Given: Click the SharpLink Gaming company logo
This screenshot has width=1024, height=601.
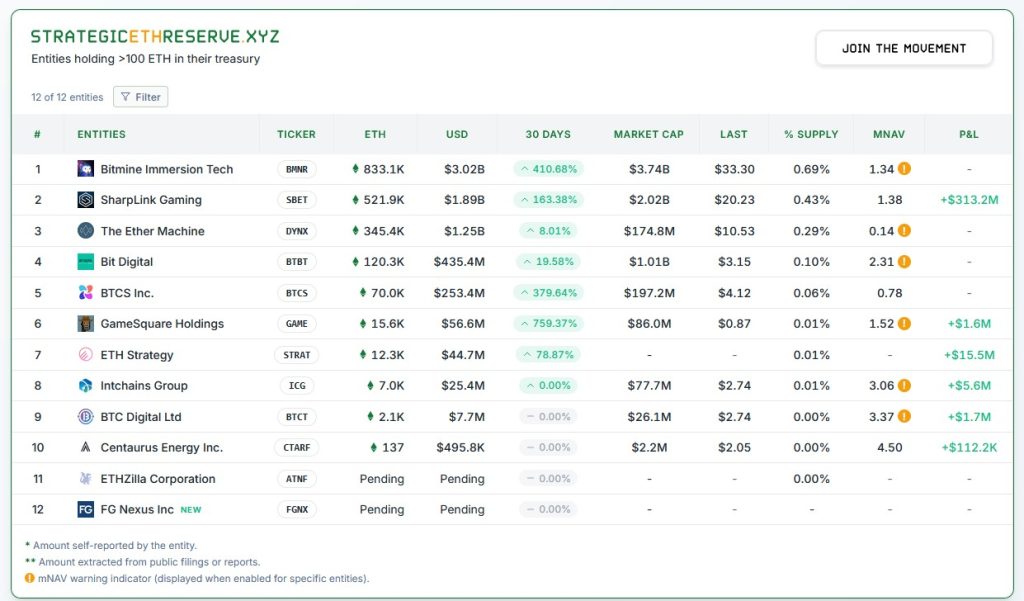Looking at the screenshot, I should click(x=86, y=200).
